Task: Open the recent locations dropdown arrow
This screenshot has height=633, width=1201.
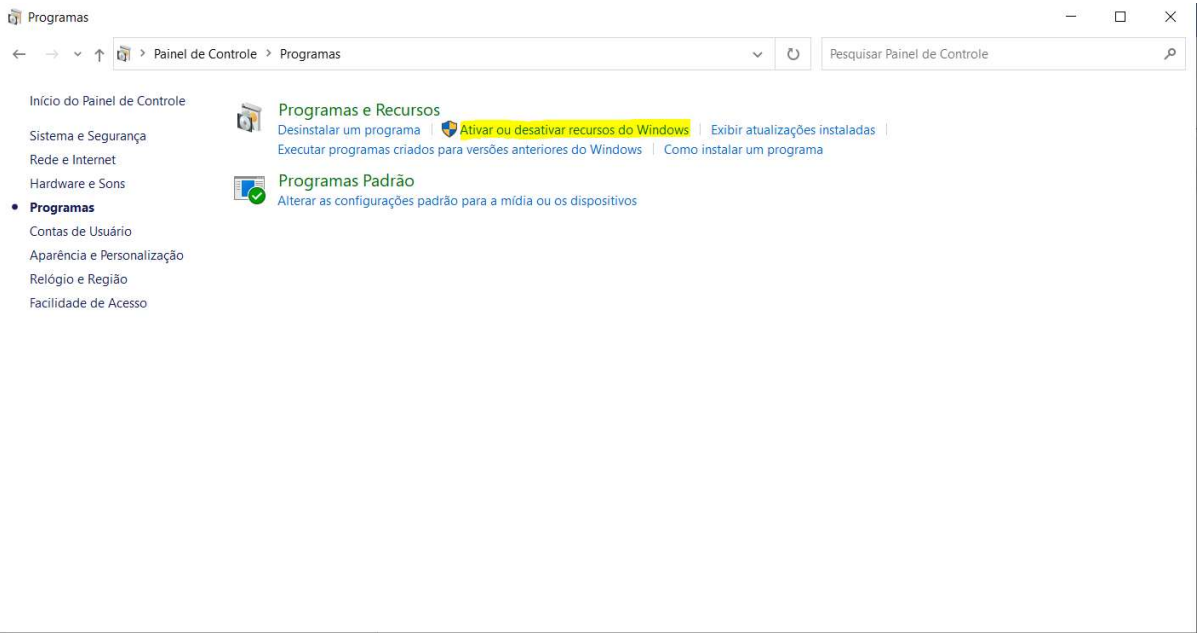Action: pyautogui.click(x=77, y=54)
